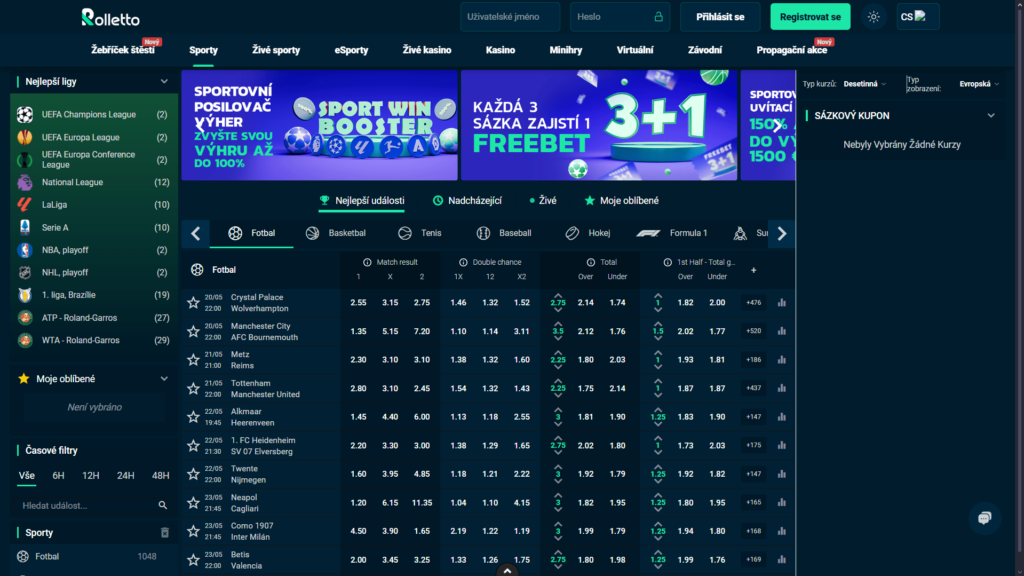Open the live chat bubble icon
Screen dimensions: 1024x576
click(984, 517)
